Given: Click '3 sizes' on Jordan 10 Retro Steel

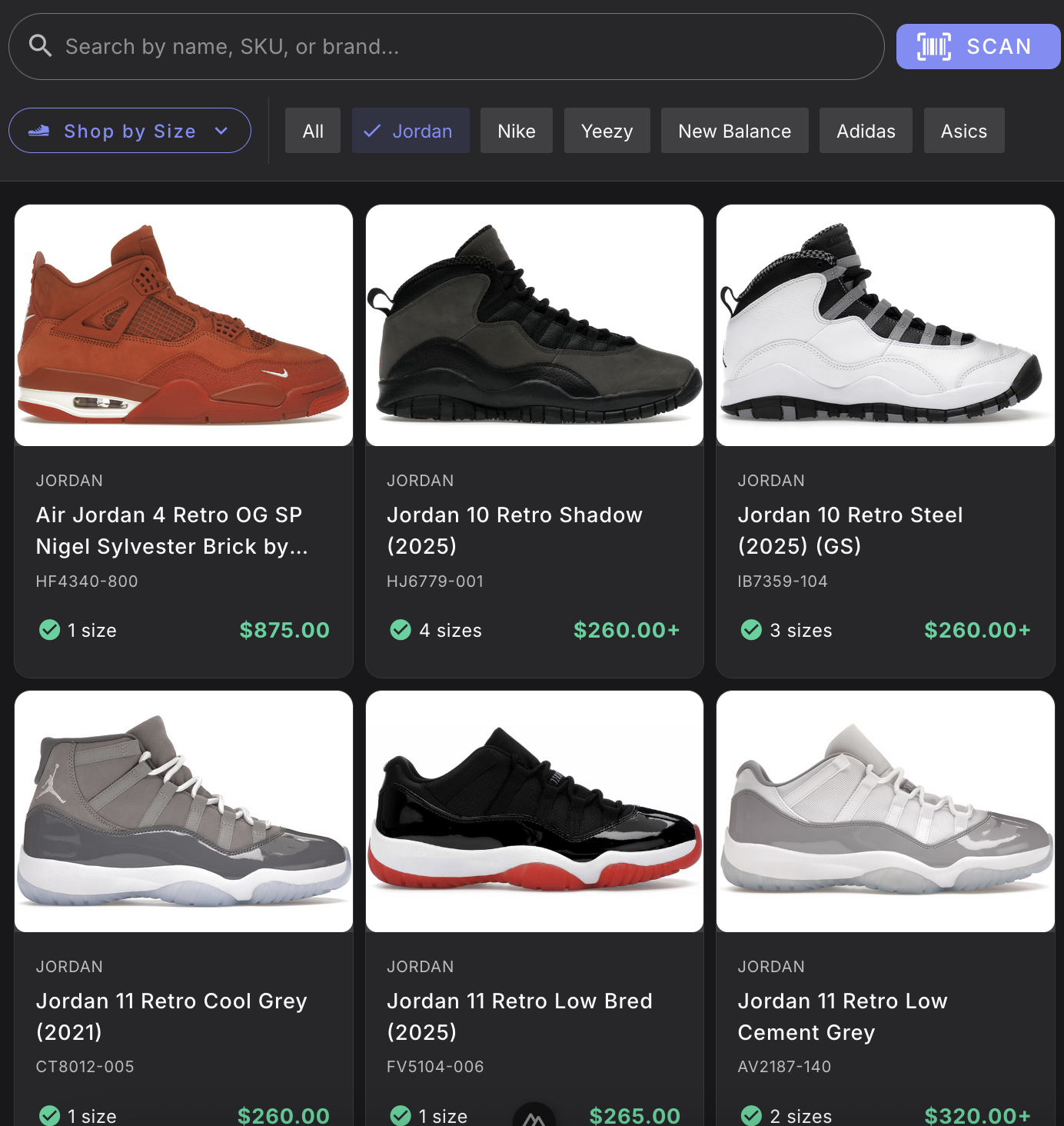Looking at the screenshot, I should (x=801, y=631).
